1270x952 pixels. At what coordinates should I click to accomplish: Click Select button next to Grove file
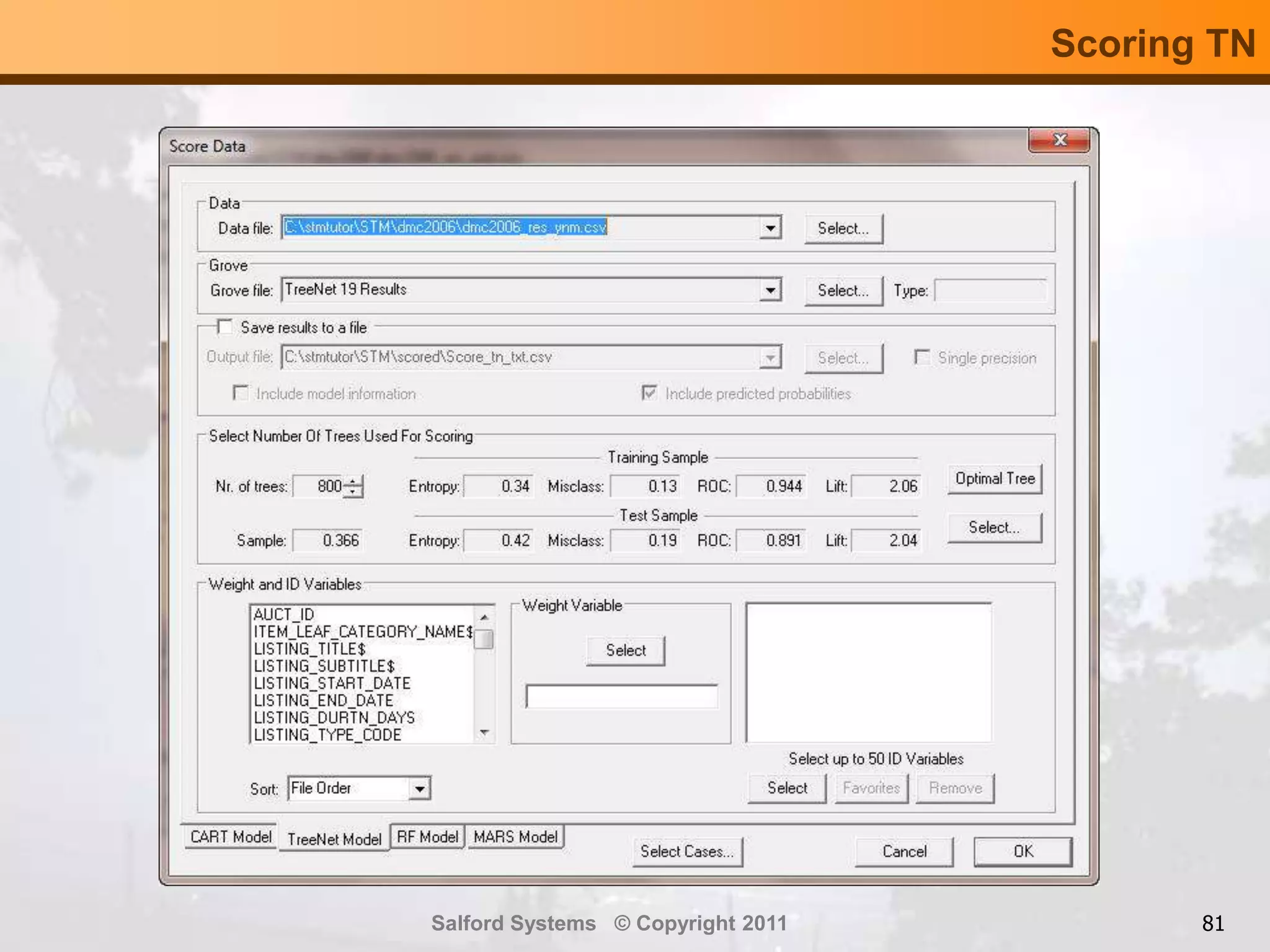point(843,291)
